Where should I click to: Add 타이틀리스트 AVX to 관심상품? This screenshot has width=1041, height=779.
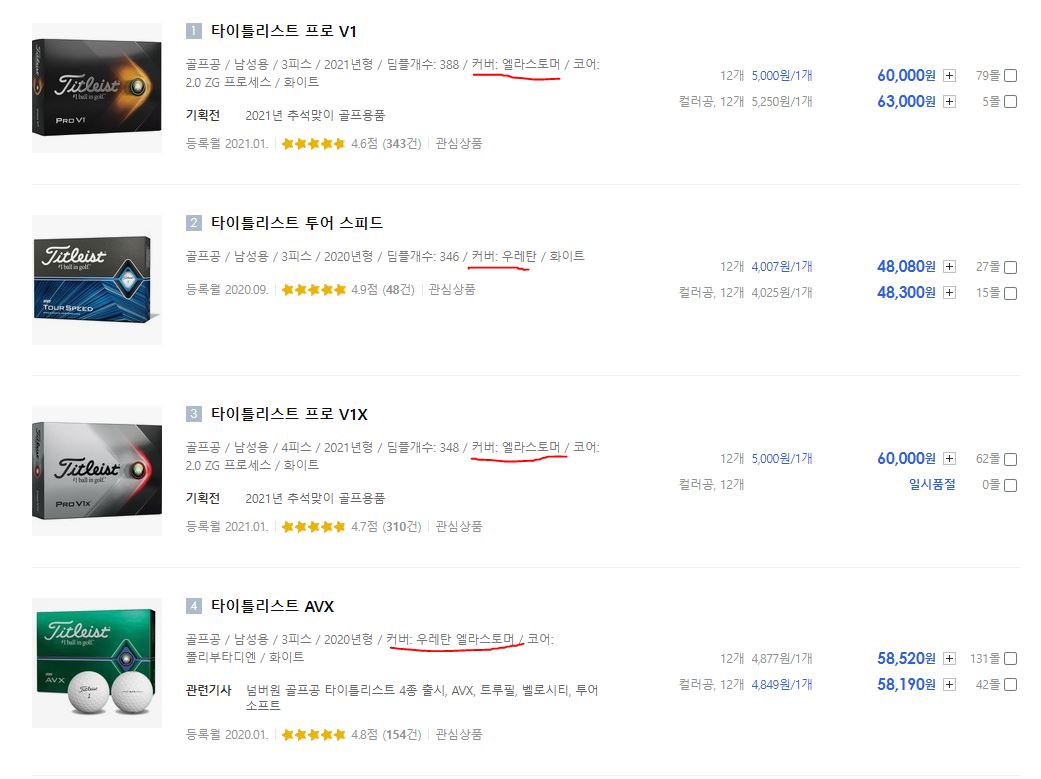(x=458, y=735)
